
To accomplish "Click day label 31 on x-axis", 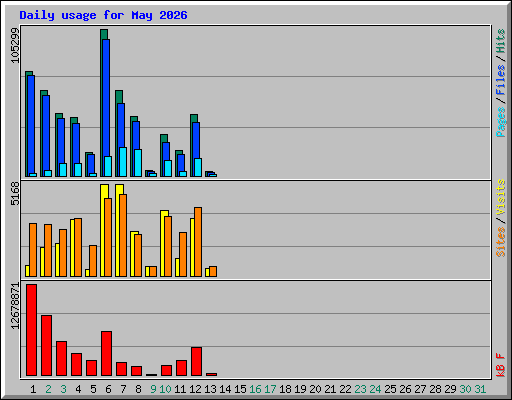I will (480, 389).
